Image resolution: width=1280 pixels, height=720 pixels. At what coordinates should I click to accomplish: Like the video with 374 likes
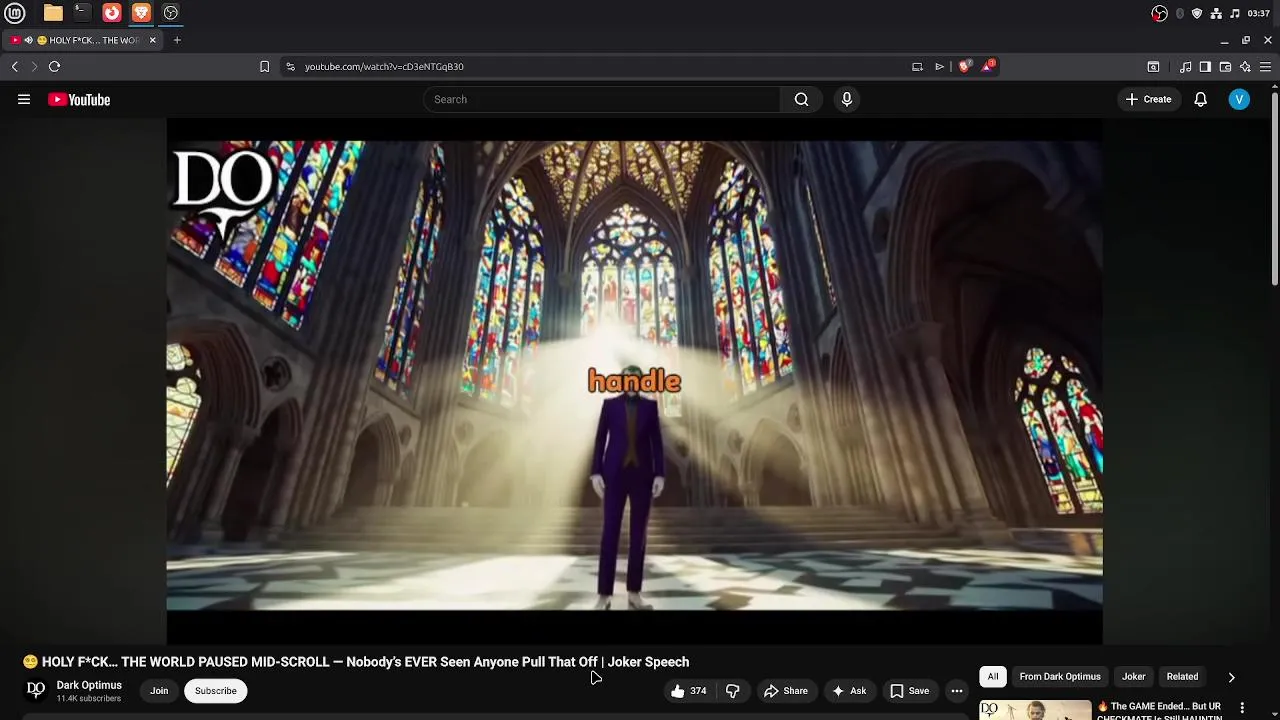coord(689,691)
